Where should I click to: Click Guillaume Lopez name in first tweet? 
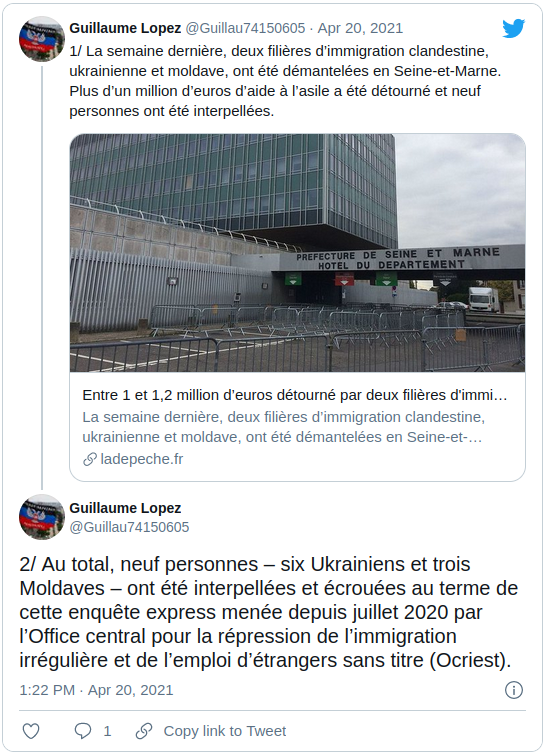pyautogui.click(x=125, y=28)
